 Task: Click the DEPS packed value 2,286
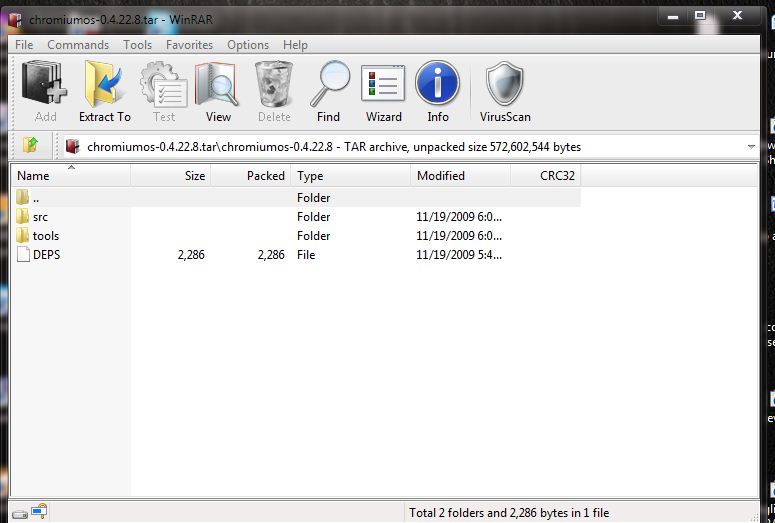[271, 255]
